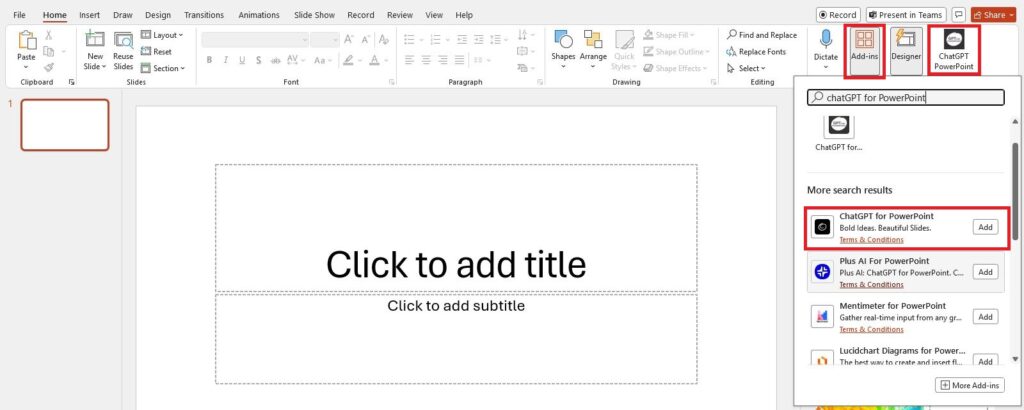Select slide 1 thumbnail
The width and height of the screenshot is (1024, 410).
point(65,125)
